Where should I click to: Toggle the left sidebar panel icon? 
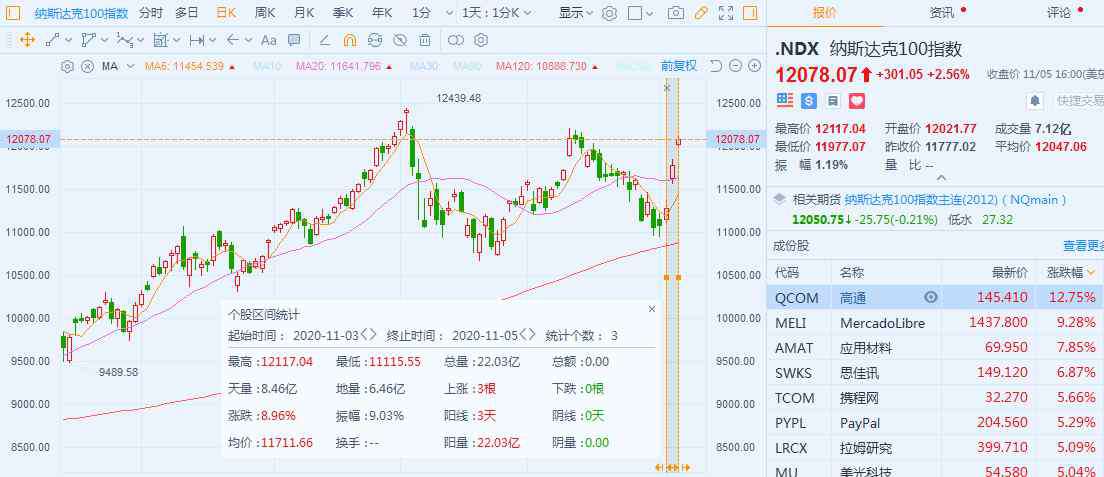pos(15,13)
